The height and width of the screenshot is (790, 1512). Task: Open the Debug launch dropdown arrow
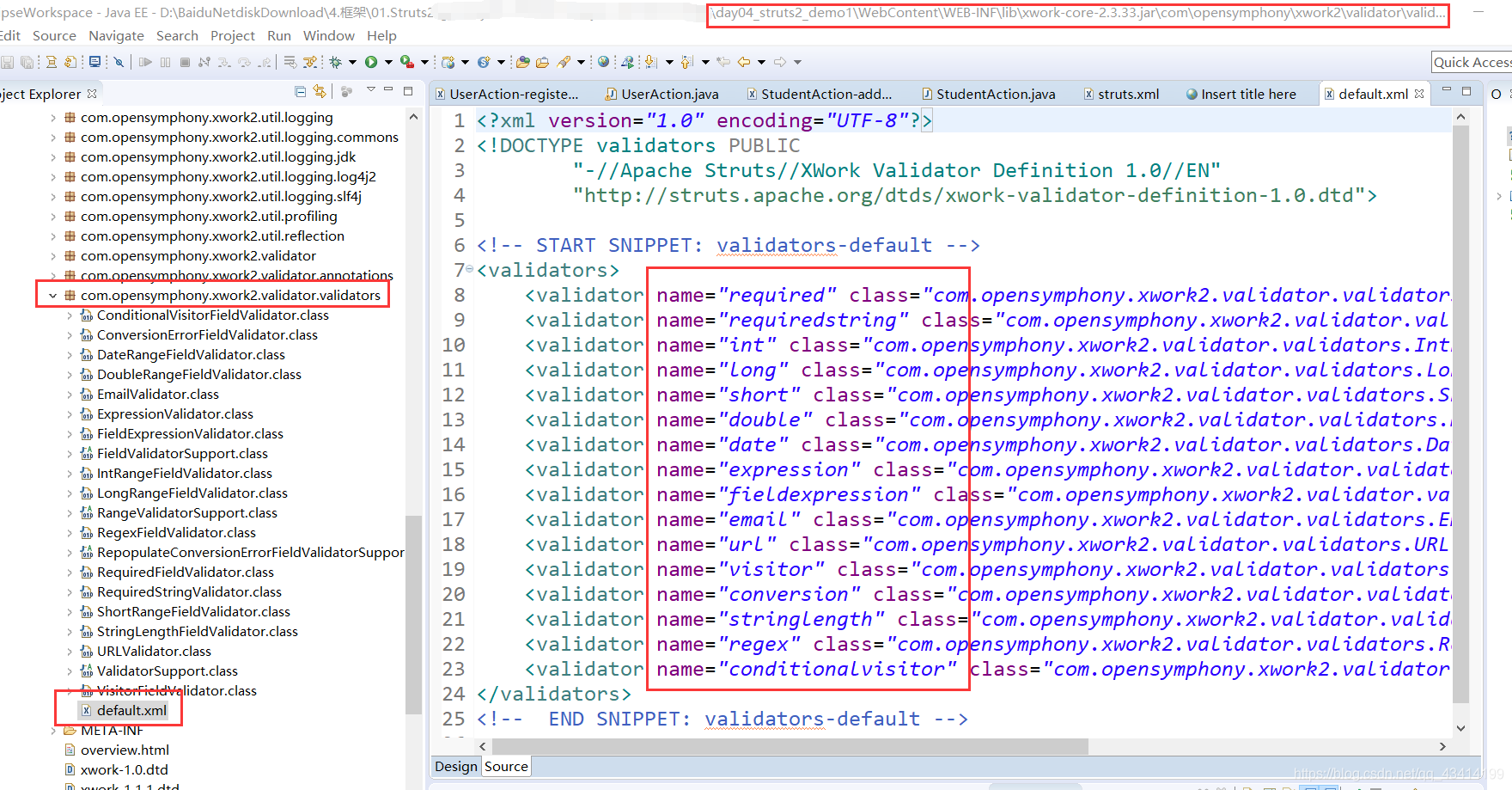352,62
